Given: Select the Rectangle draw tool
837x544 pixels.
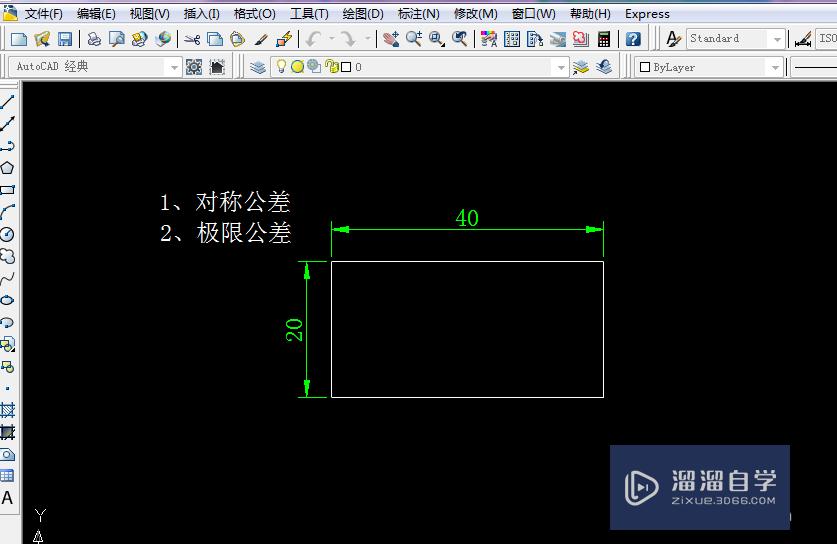Looking at the screenshot, I should click(x=7, y=190).
